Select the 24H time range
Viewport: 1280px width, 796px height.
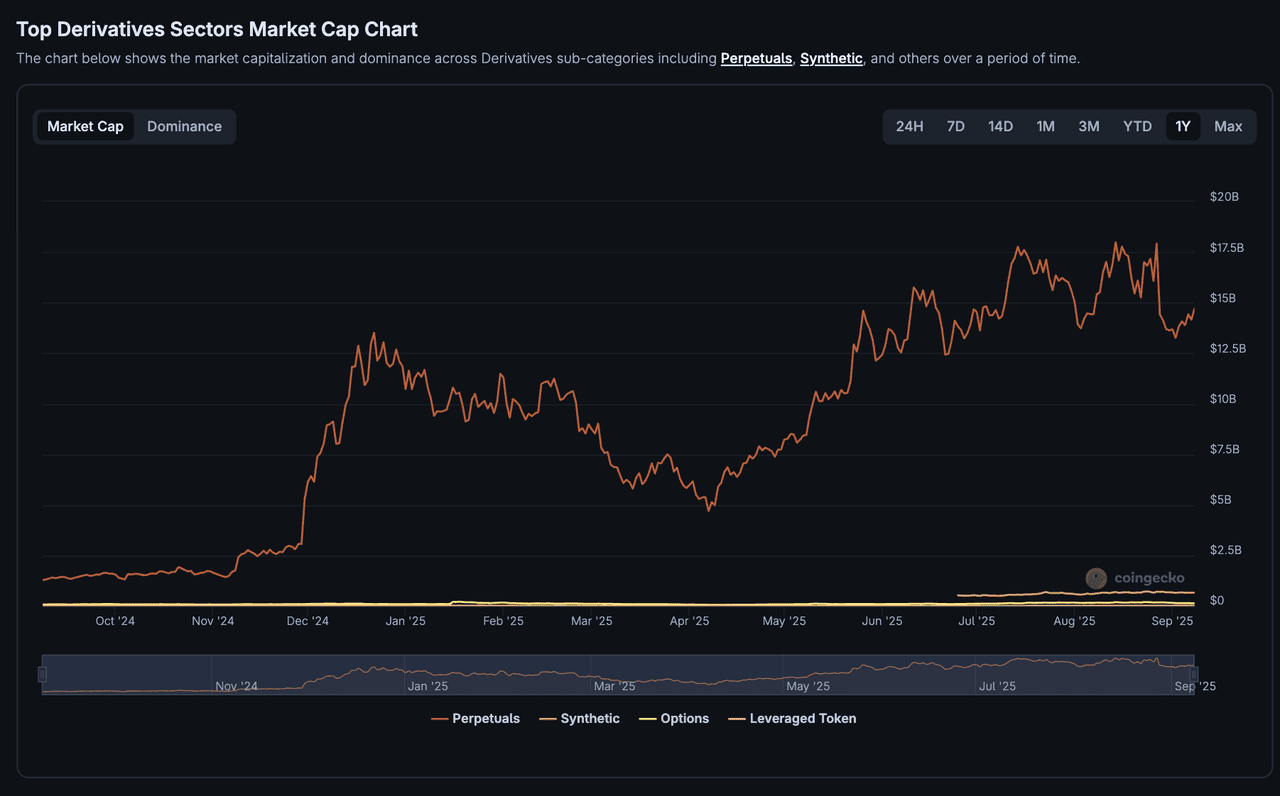point(909,126)
